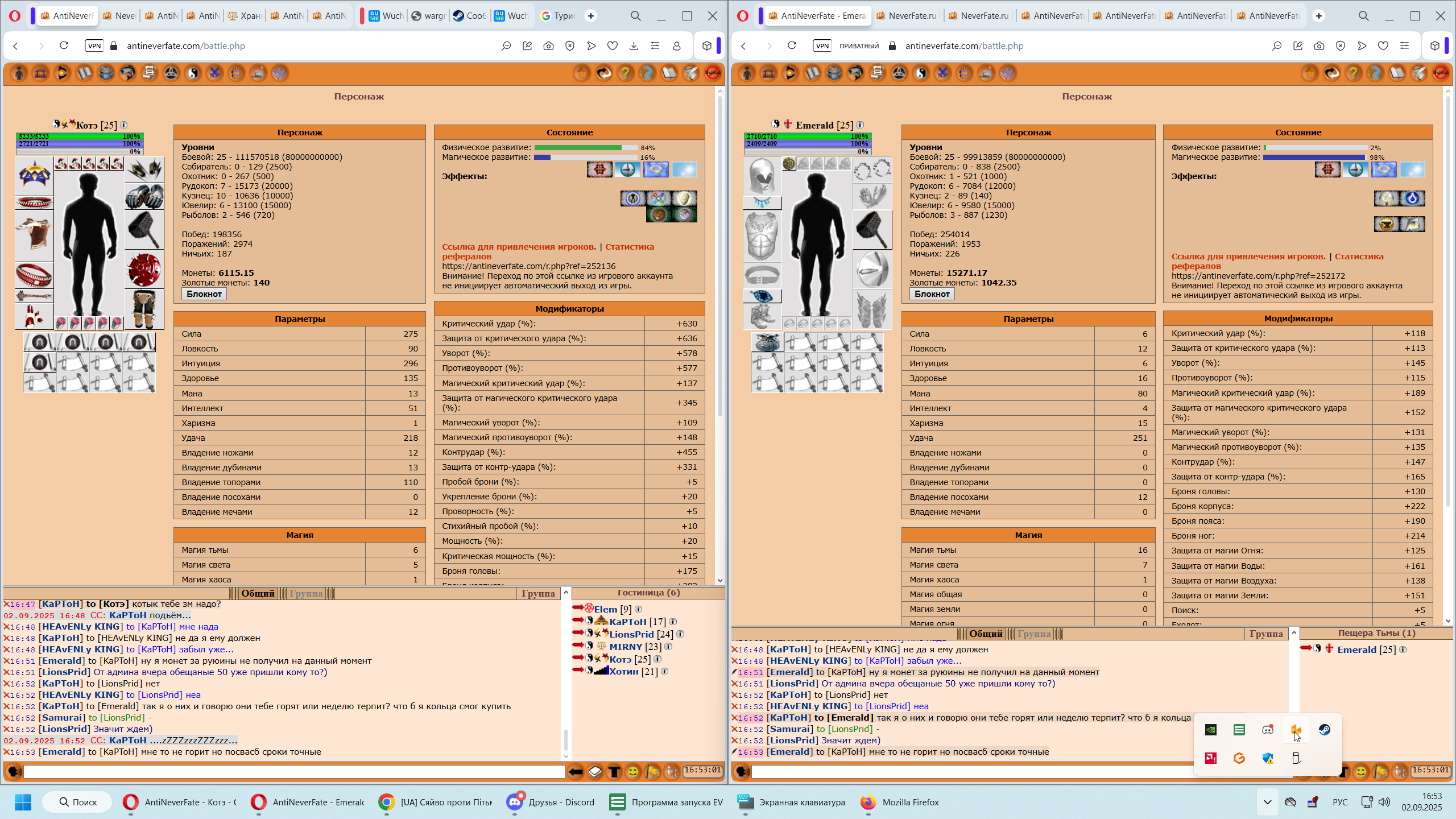Screen dimensions: 1456x819
Task: Click curved arrows icon in left toolbar
Action: 603,73
